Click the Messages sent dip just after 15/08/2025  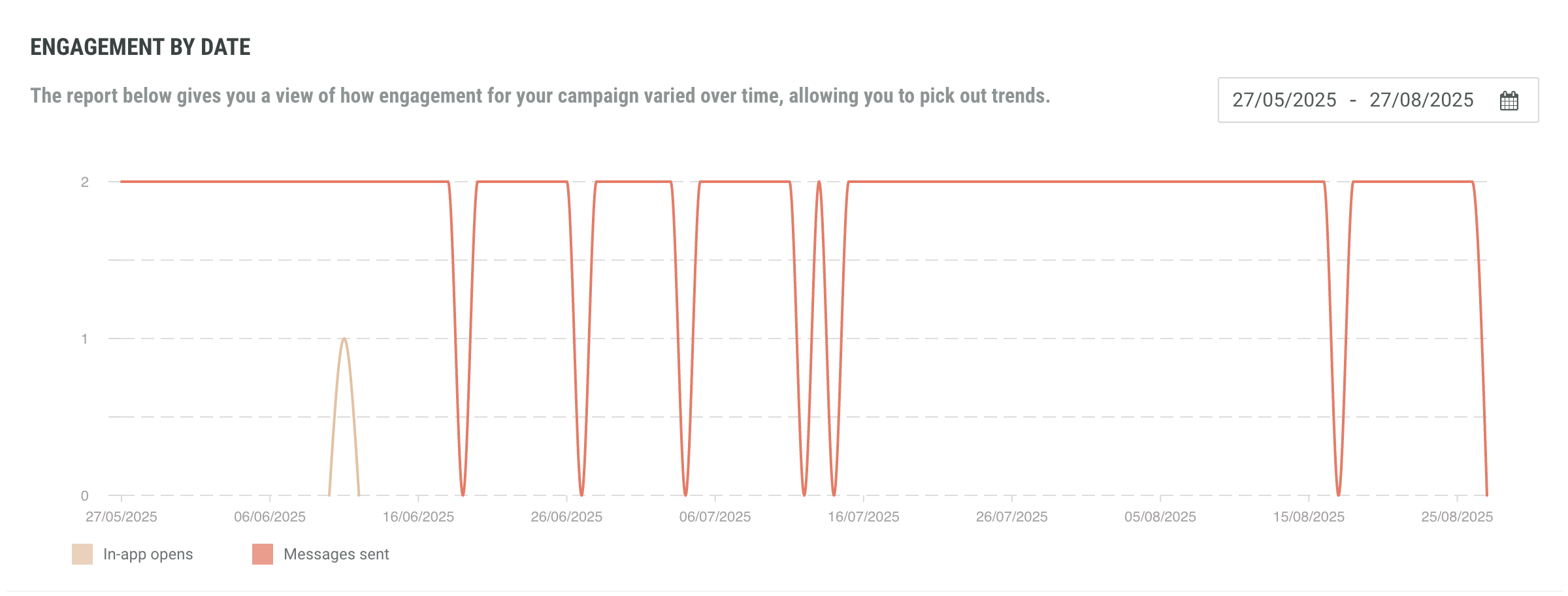click(1339, 493)
